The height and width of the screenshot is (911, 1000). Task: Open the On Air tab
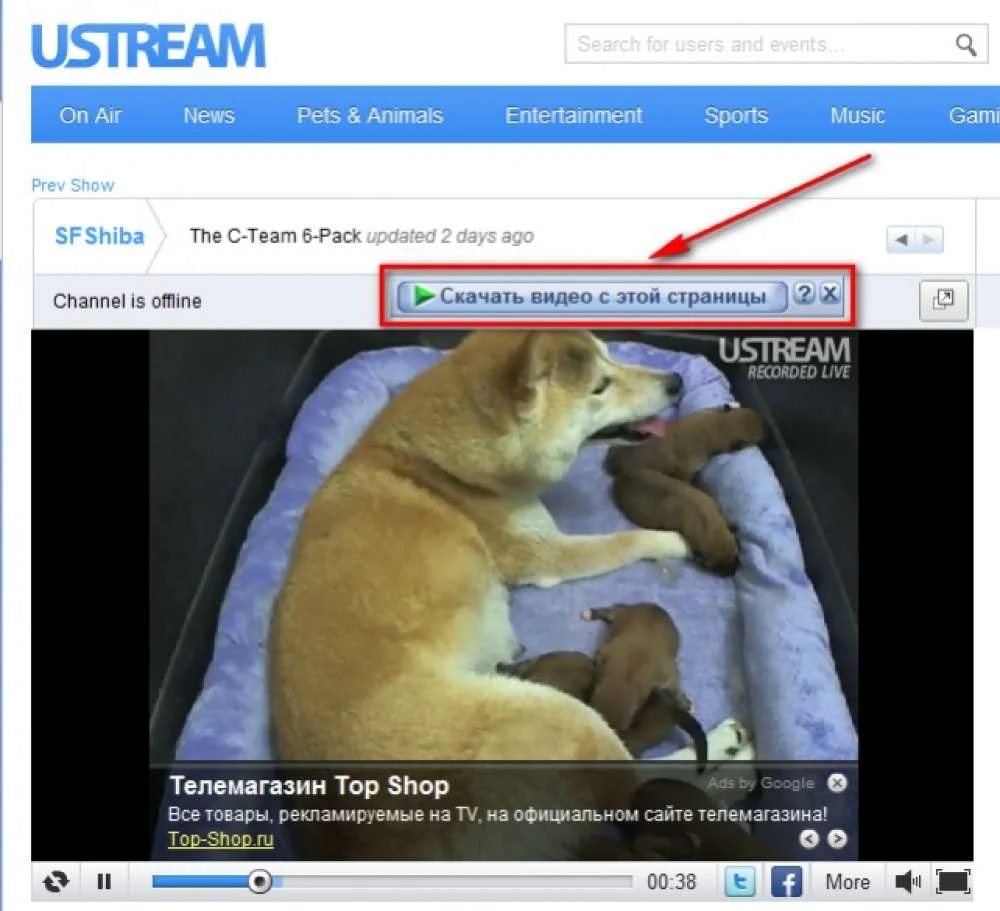(x=90, y=115)
